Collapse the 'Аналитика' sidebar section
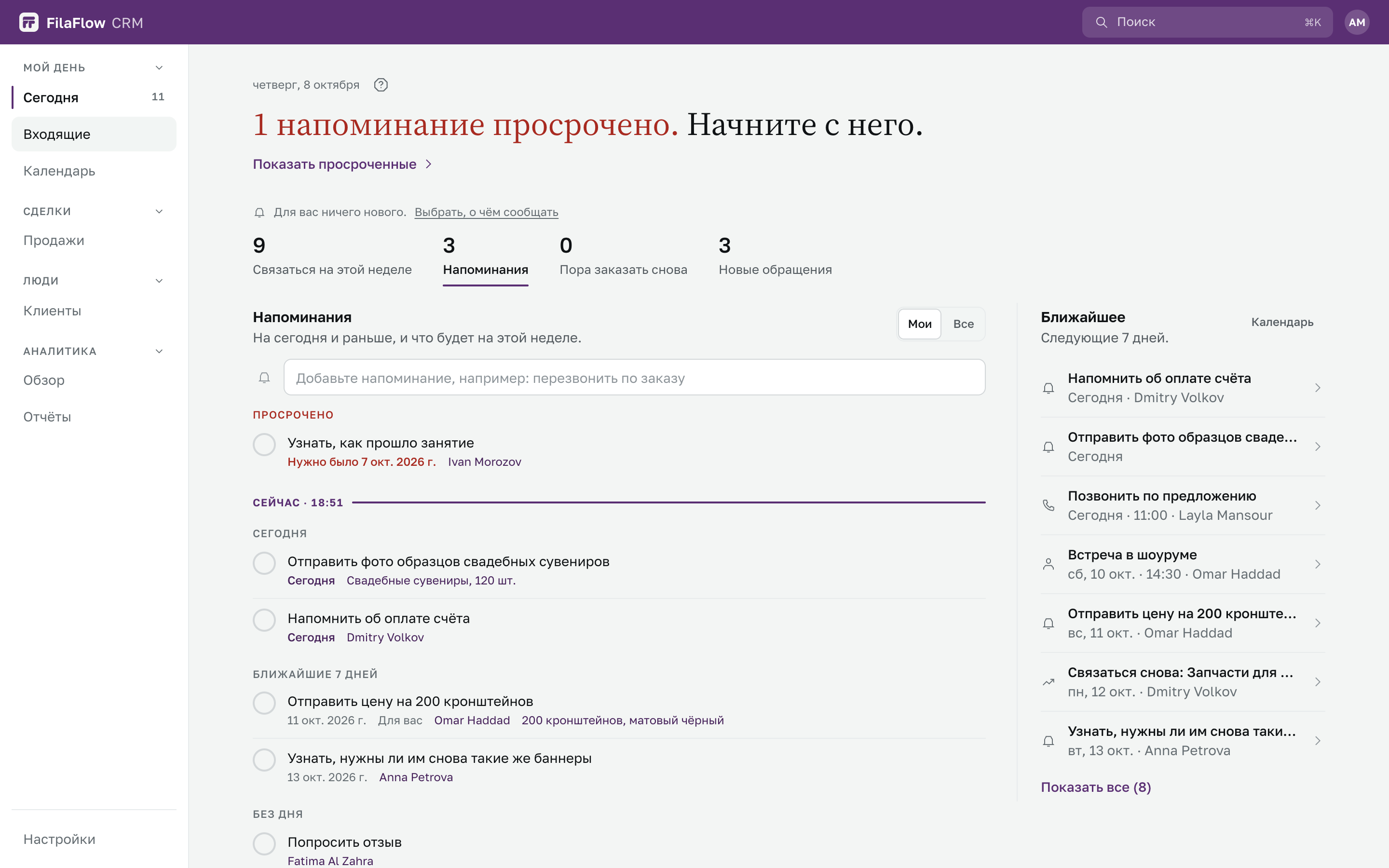1389x868 pixels. pyautogui.click(x=159, y=352)
